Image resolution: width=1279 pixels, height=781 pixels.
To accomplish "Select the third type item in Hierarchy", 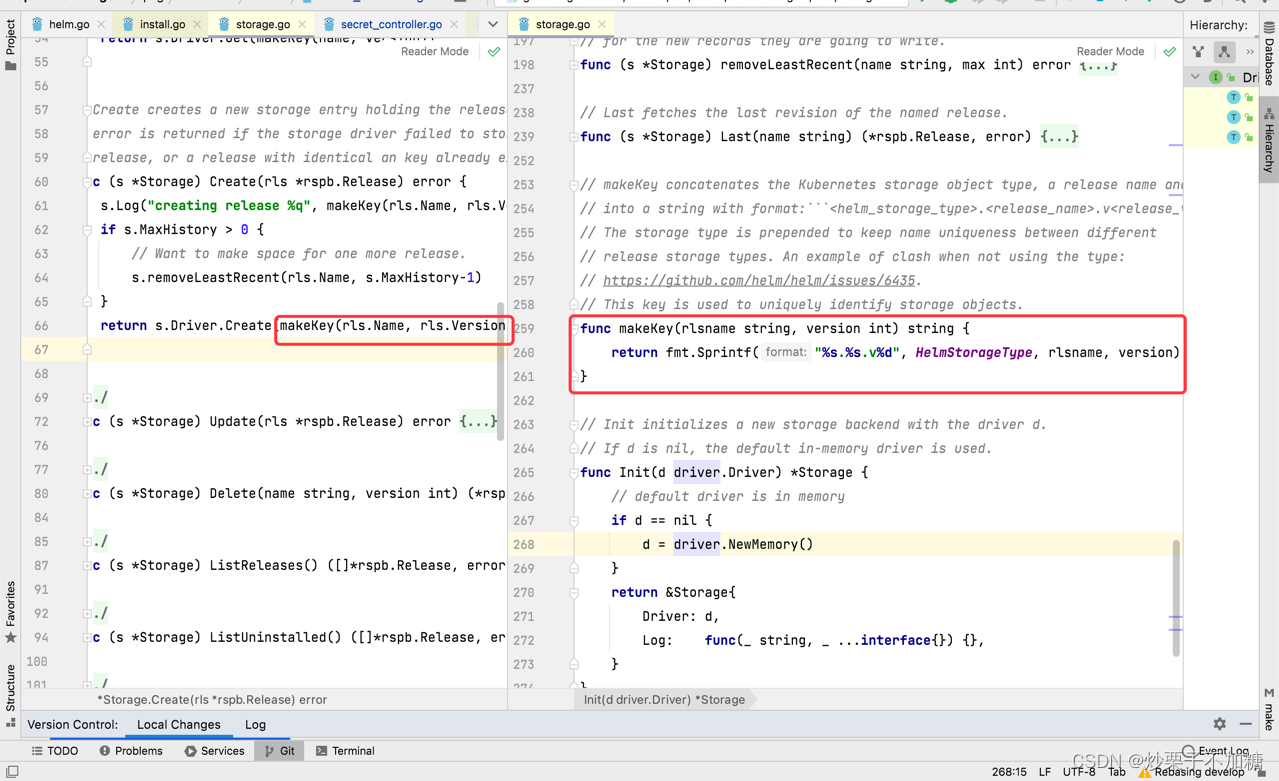I will coord(1233,137).
